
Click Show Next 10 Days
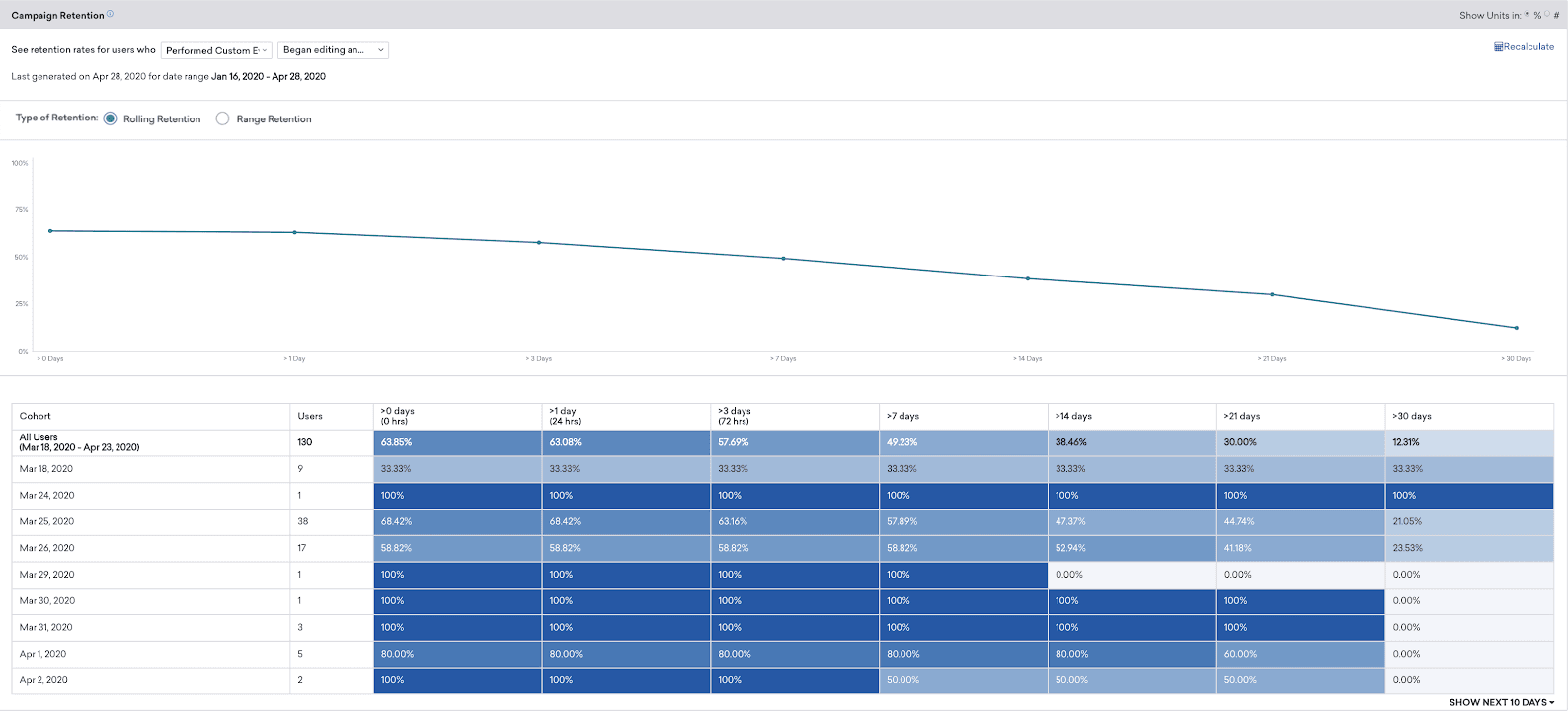coord(1501,702)
